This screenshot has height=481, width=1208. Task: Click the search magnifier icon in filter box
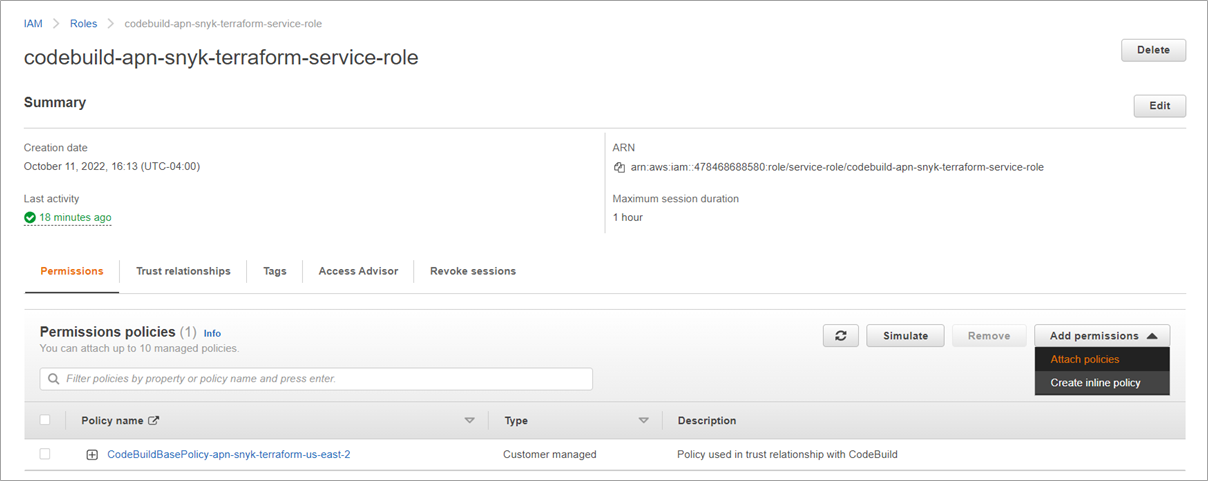tap(53, 379)
